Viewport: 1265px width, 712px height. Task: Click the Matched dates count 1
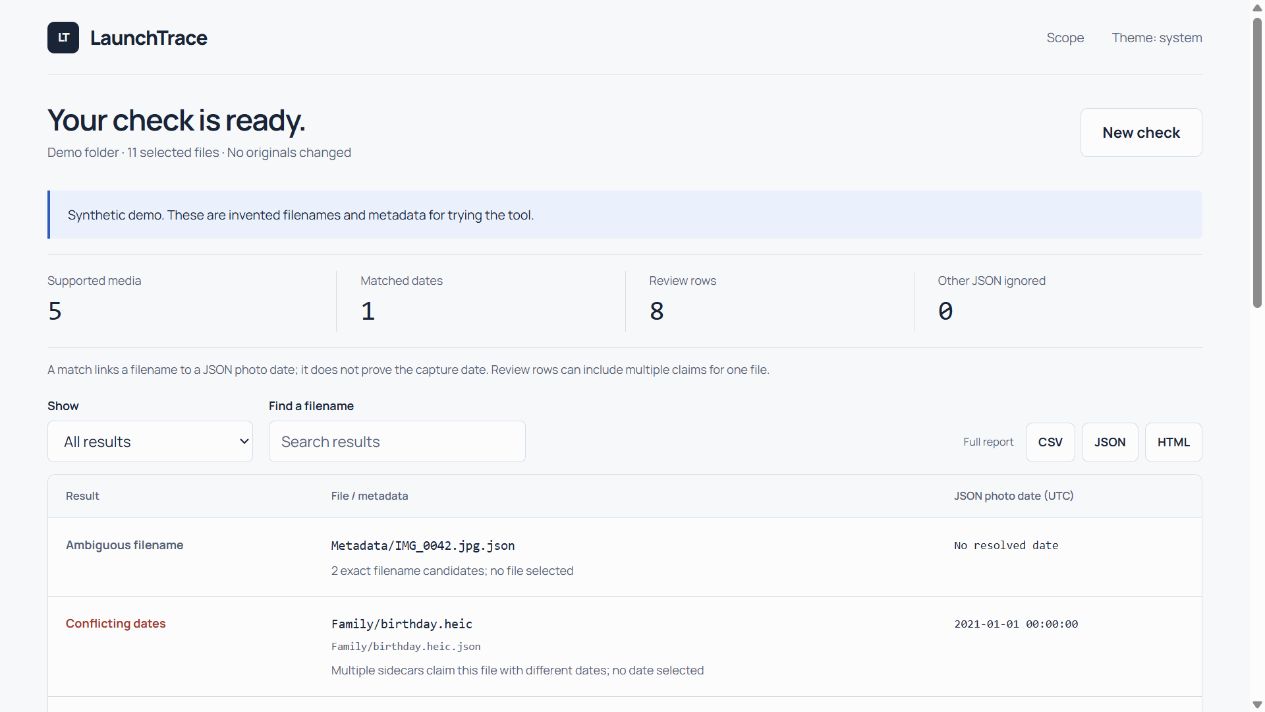point(368,312)
